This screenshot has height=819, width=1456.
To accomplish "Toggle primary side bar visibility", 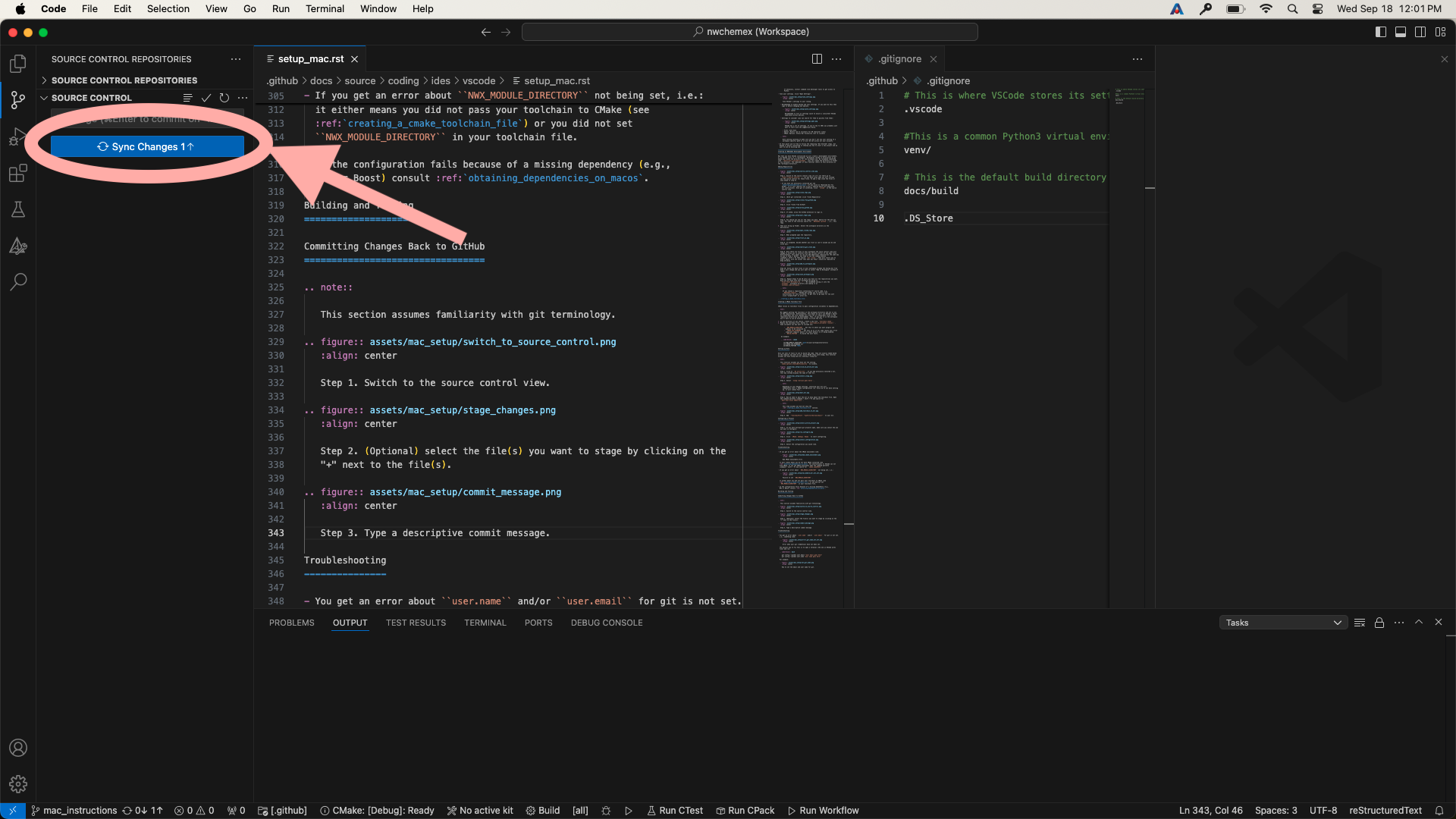I will pyautogui.click(x=1381, y=32).
